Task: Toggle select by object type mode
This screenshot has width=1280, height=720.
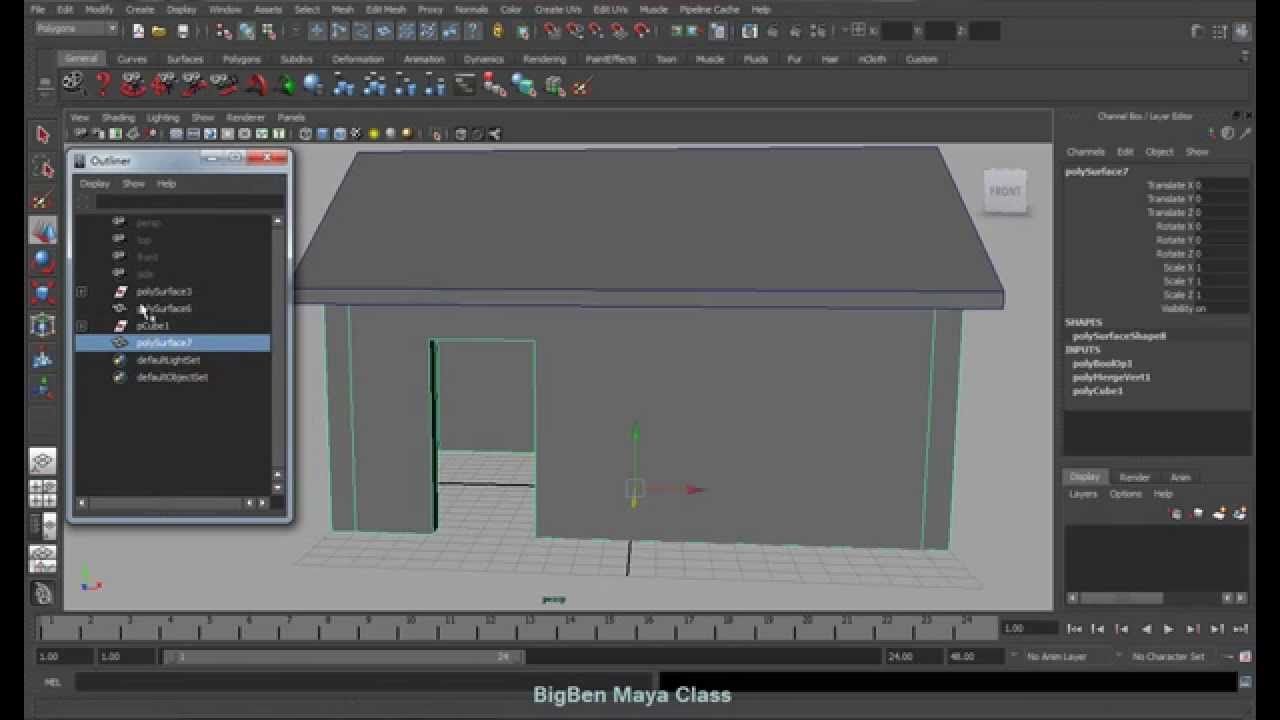Action: (246, 31)
